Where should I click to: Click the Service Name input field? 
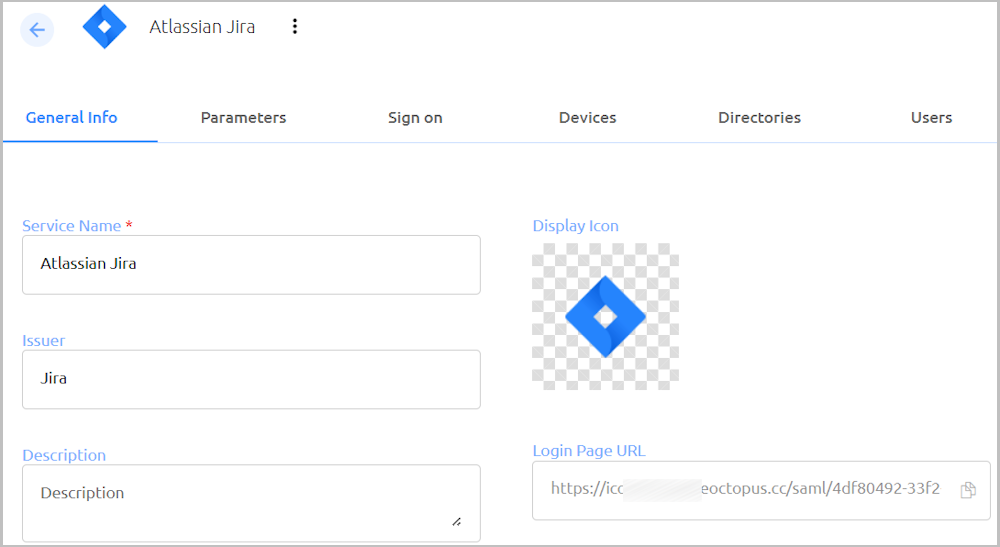251,265
